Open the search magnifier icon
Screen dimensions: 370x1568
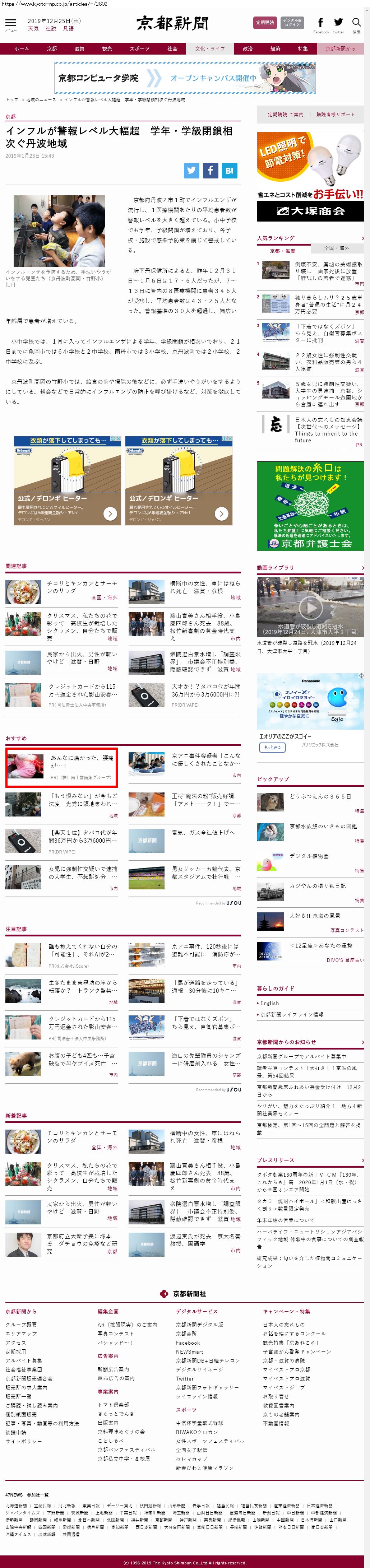pyautogui.click(x=357, y=23)
